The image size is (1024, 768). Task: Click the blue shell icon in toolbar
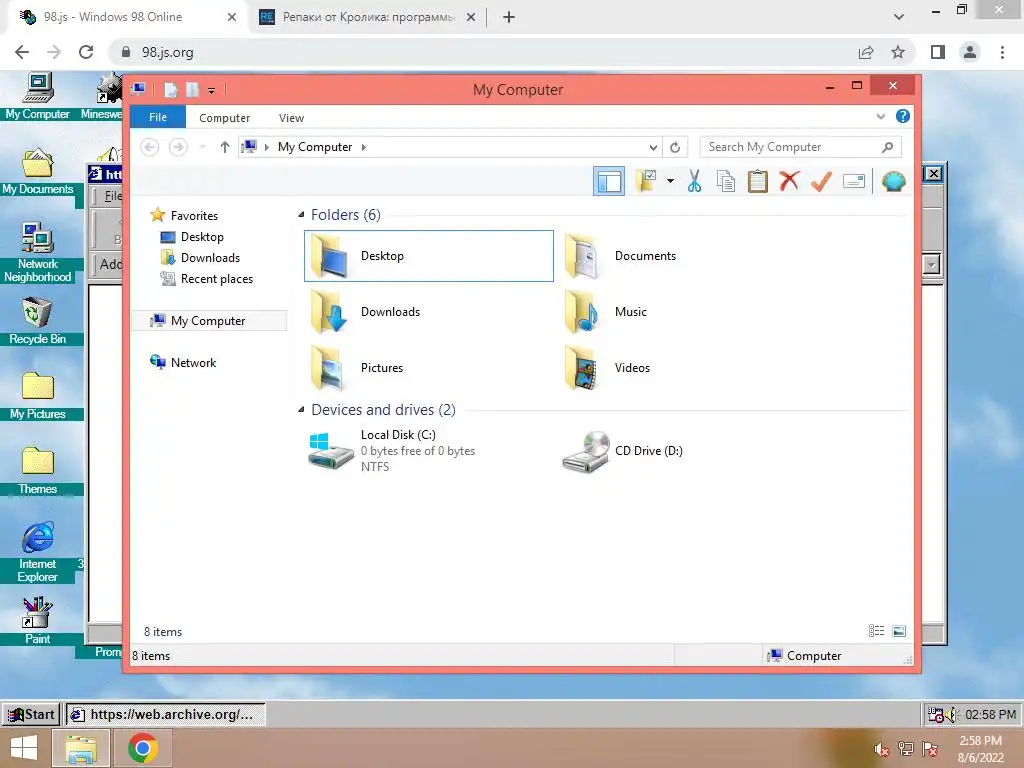(x=893, y=181)
